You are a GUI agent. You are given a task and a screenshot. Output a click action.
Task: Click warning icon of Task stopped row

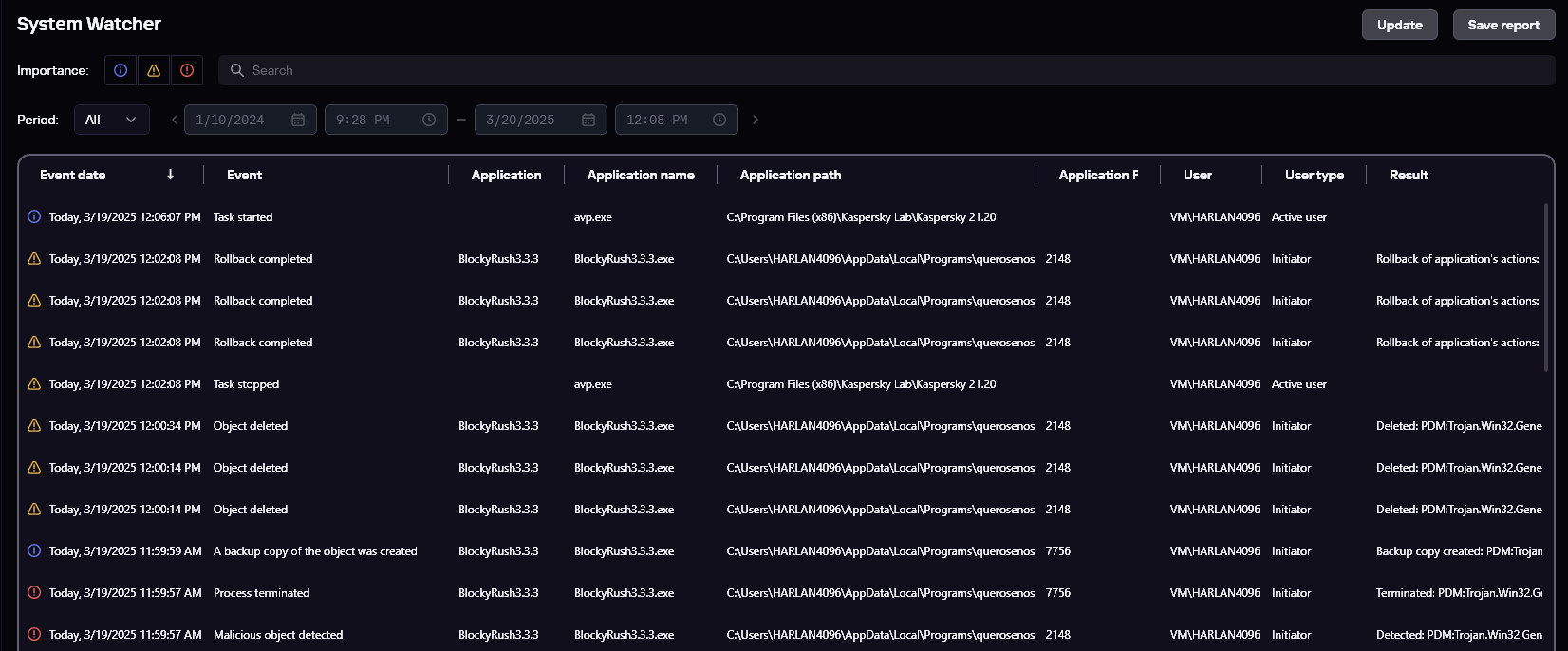click(x=34, y=384)
